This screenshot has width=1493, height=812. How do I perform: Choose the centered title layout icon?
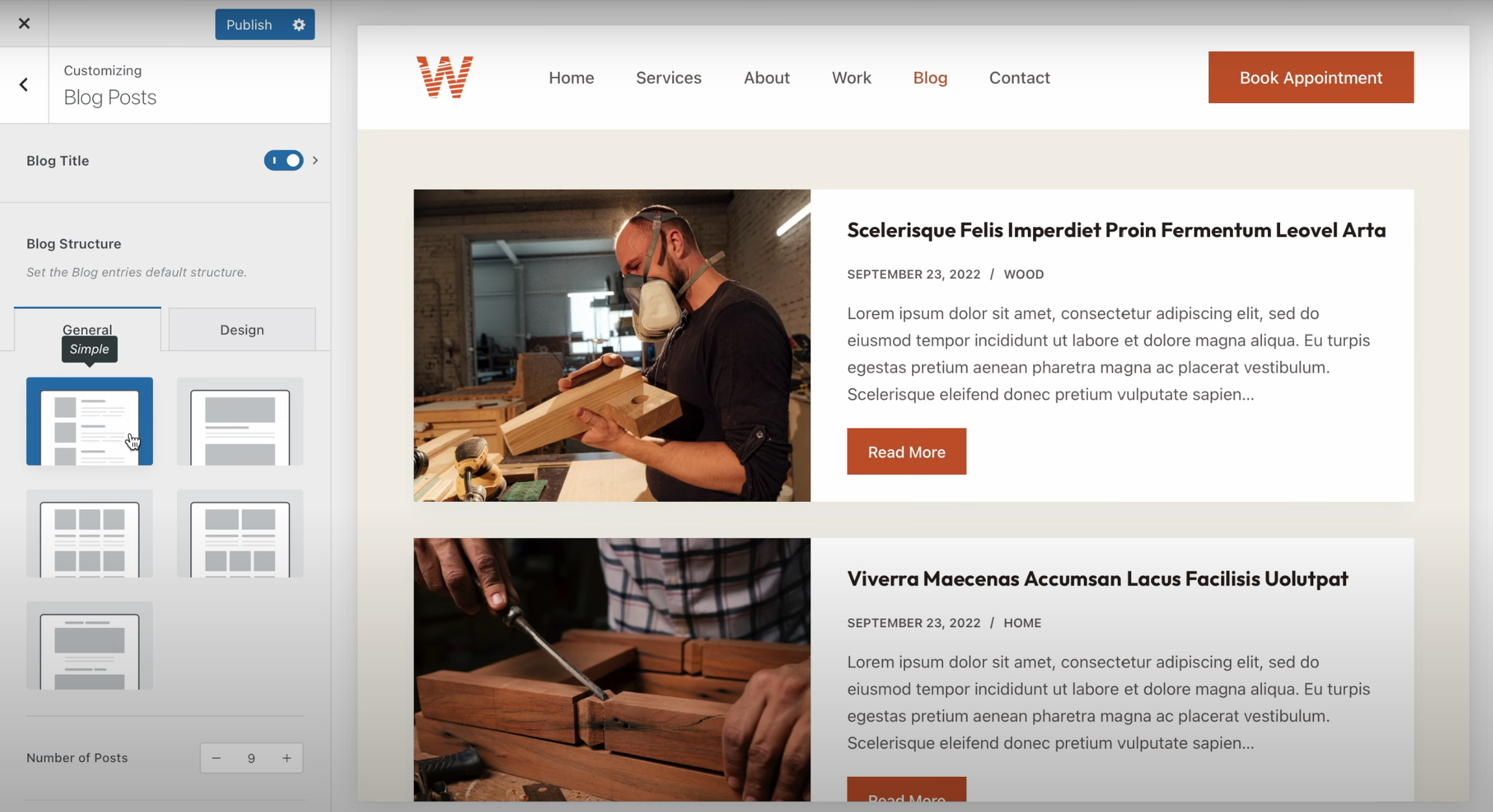tap(90, 646)
